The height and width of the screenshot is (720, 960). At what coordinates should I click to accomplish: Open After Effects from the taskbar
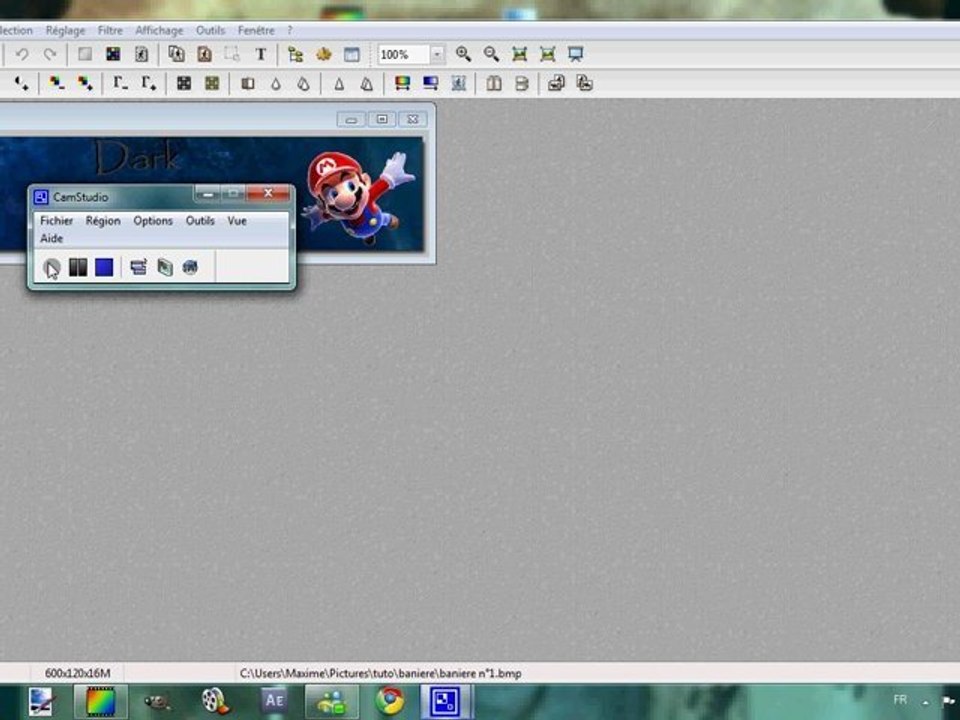click(x=274, y=700)
